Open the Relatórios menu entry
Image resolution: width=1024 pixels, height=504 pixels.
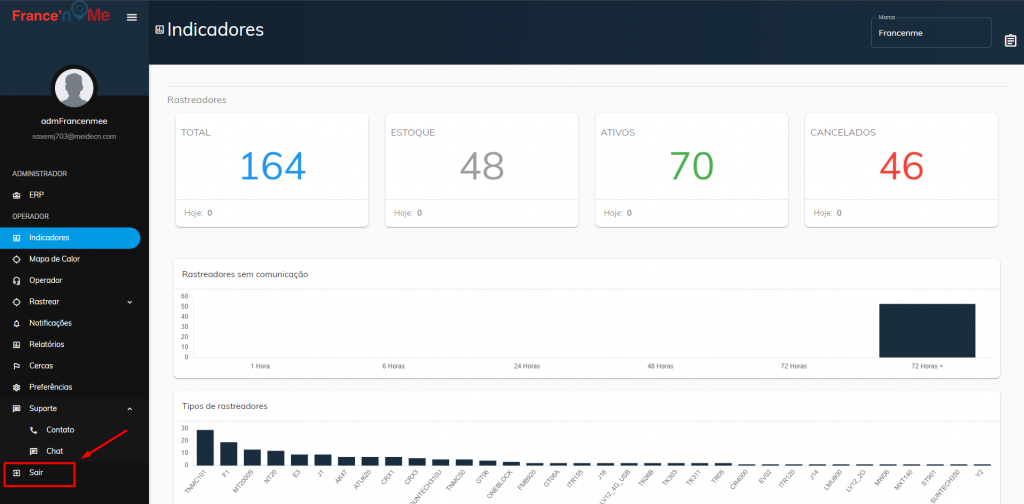click(x=70, y=345)
